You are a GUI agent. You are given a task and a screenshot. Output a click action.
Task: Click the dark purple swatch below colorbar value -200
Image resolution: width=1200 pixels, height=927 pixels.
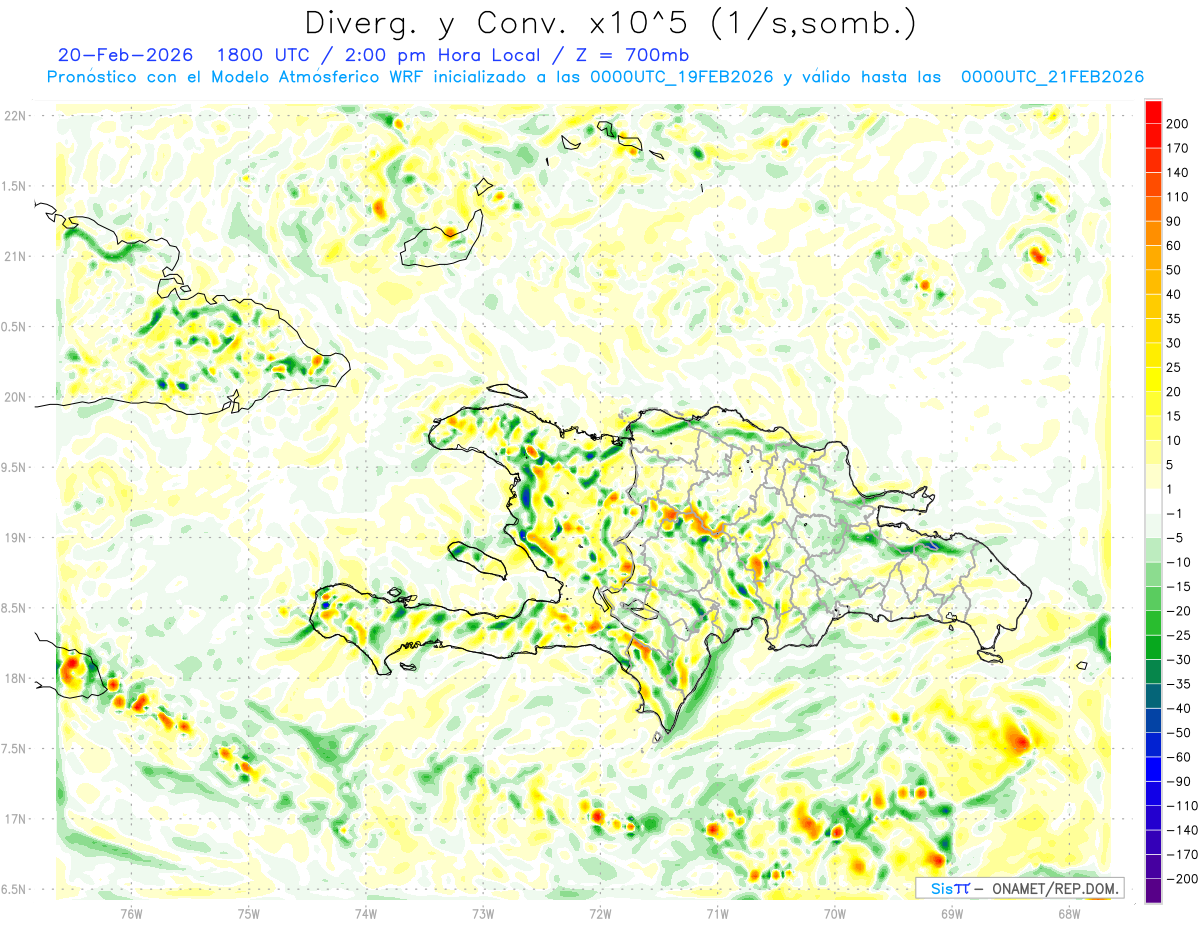click(x=1153, y=892)
